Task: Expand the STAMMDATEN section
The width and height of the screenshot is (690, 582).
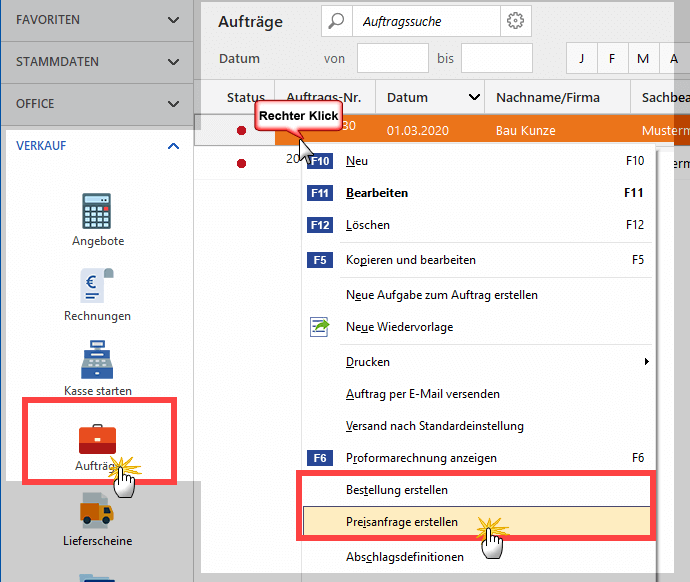Action: coord(174,62)
